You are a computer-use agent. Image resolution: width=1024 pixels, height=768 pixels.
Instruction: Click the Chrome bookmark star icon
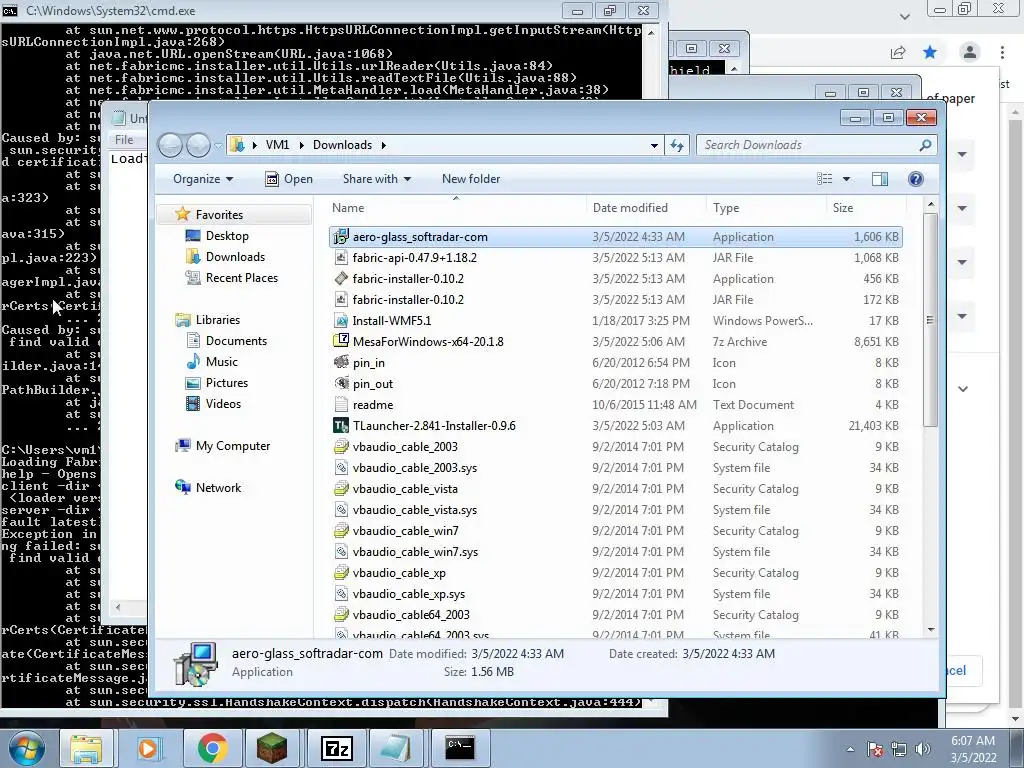point(930,52)
